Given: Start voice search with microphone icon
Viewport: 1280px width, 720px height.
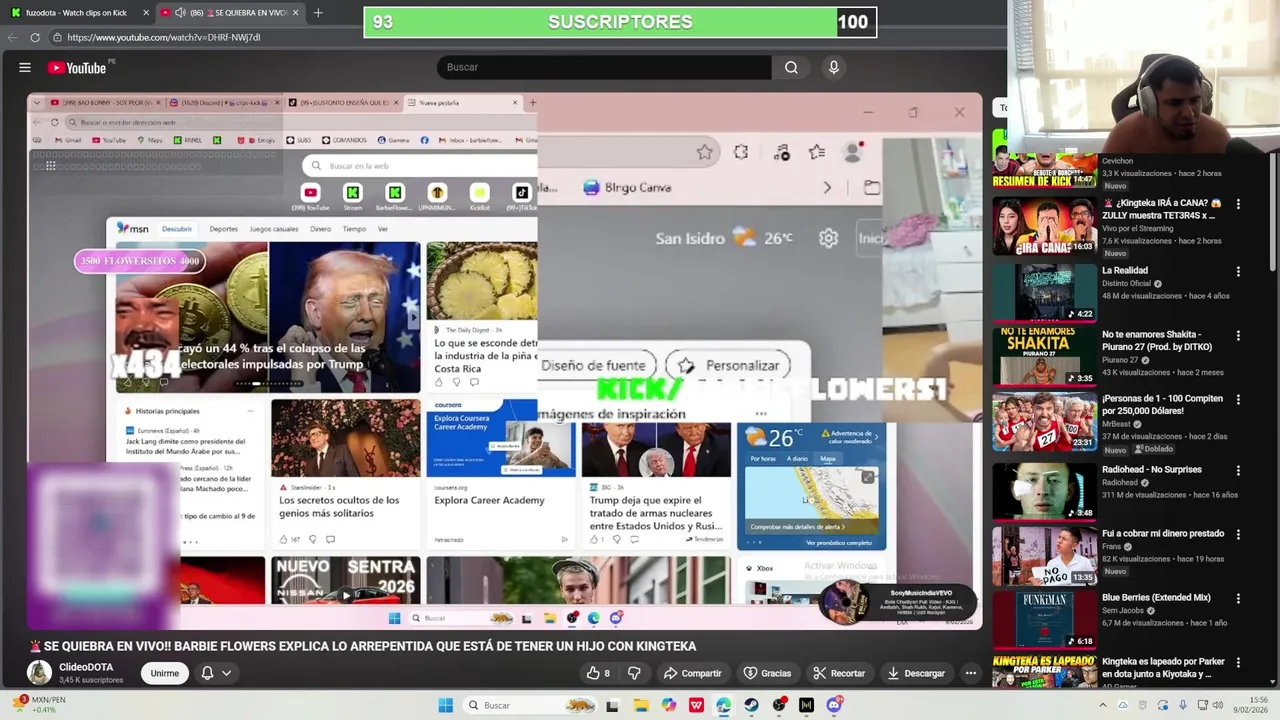Looking at the screenshot, I should [834, 67].
